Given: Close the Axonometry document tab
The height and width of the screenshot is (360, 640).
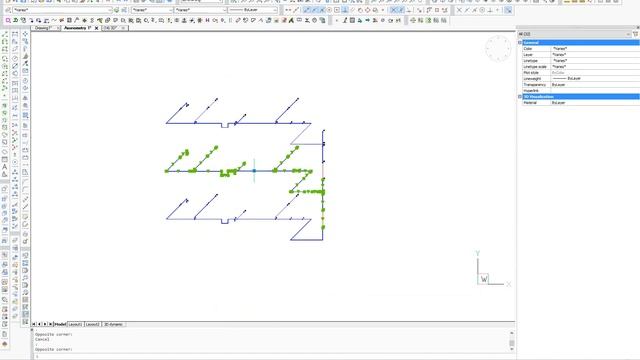Looking at the screenshot, I should 97,28.
